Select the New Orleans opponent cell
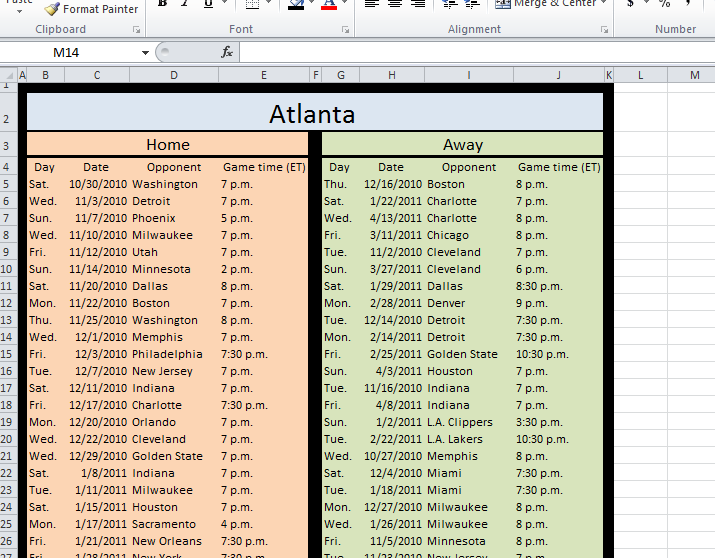 coord(174,541)
